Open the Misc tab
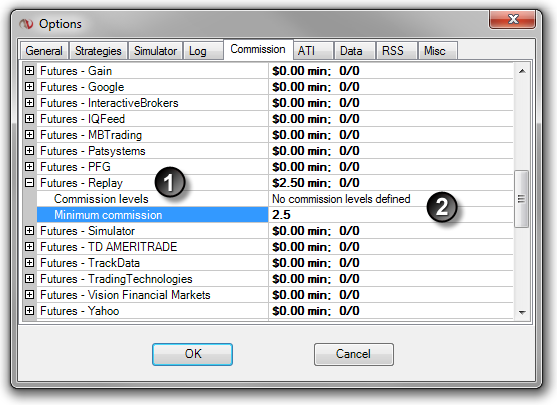 point(438,51)
